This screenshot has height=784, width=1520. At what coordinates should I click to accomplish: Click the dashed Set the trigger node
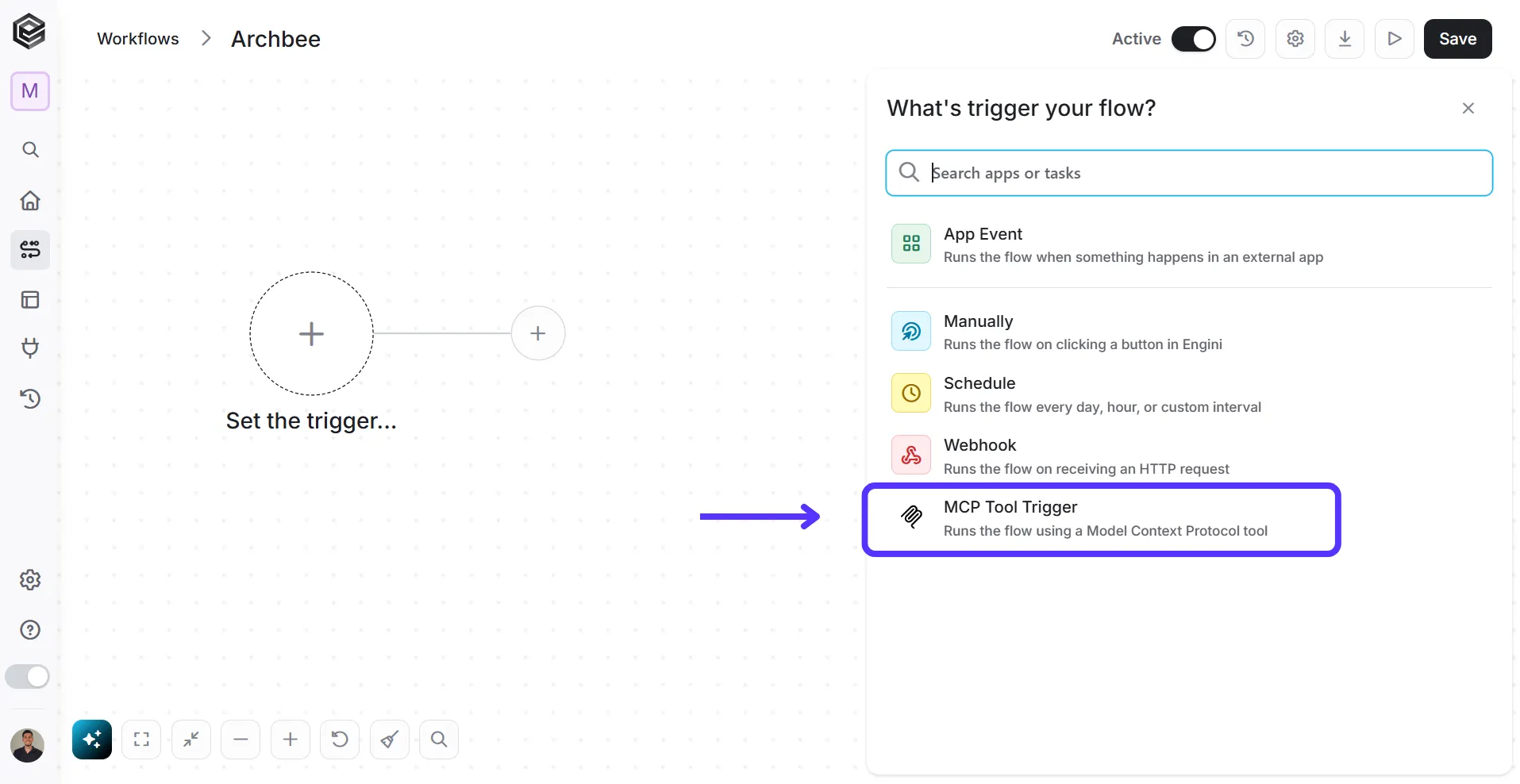coord(311,334)
